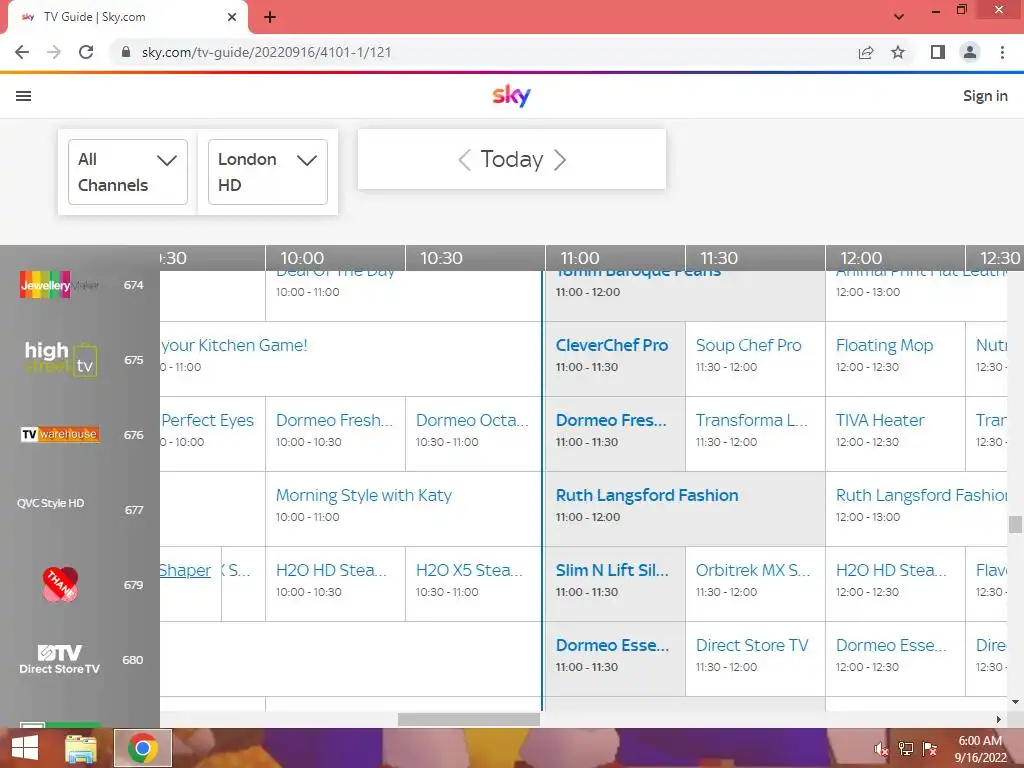Viewport: 1024px width, 768px height.
Task: Open Chrome profile menu
Action: [970, 52]
